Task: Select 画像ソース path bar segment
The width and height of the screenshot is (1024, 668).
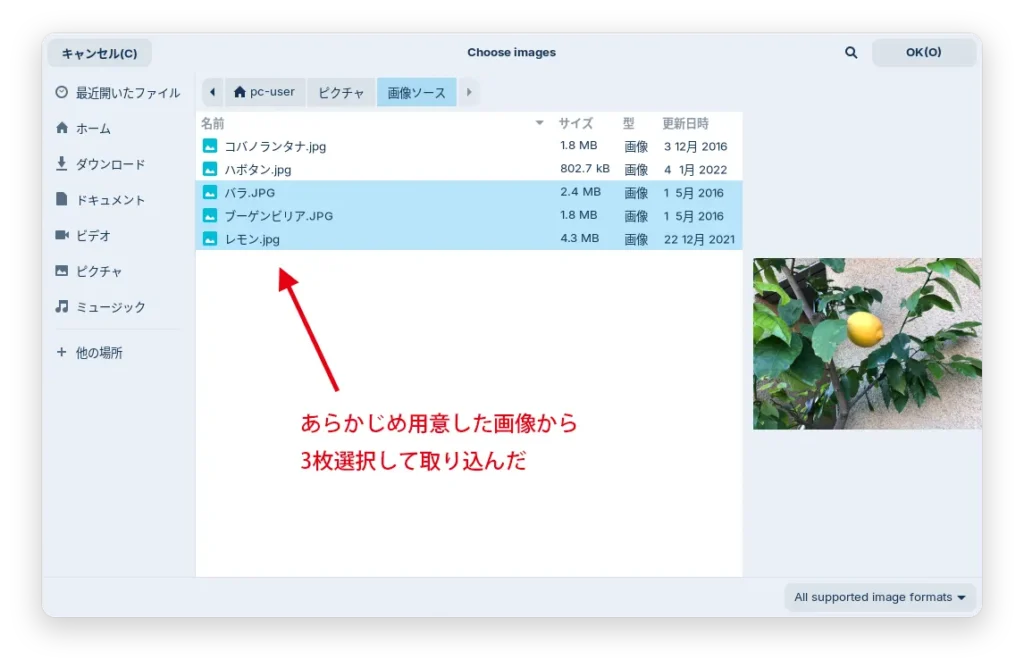Action: pos(416,92)
